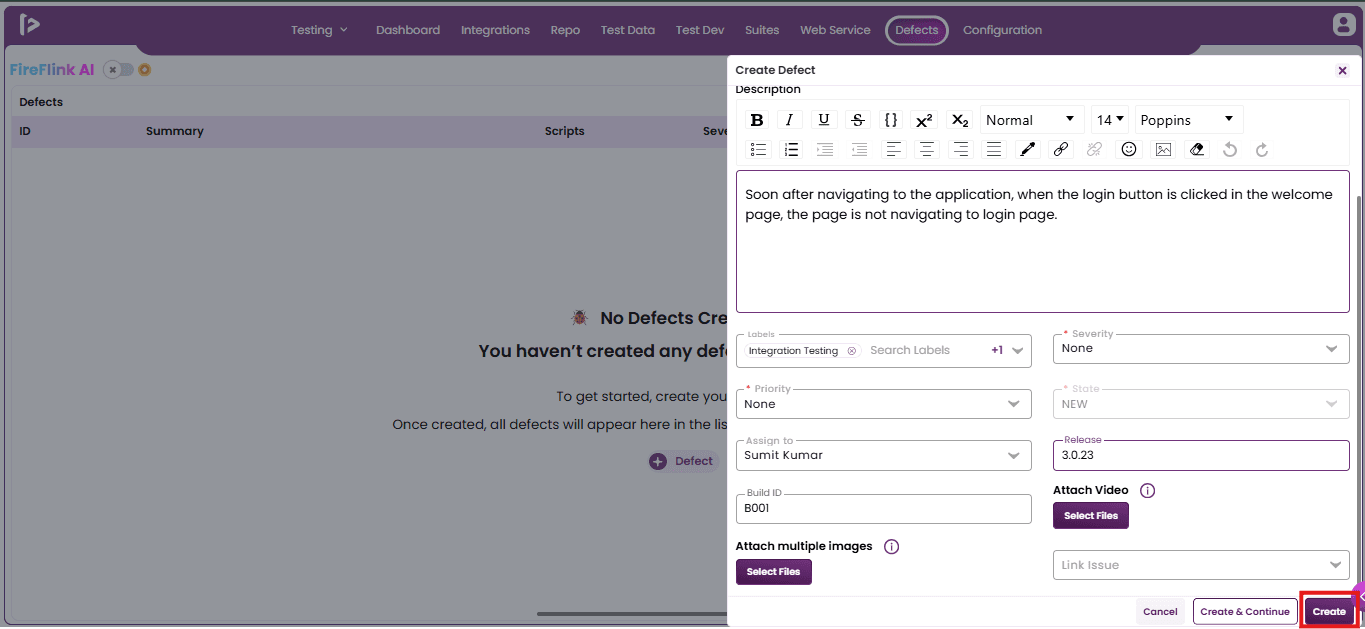Insert a hyperlink in the description
The image size is (1365, 629).
pyautogui.click(x=1061, y=149)
